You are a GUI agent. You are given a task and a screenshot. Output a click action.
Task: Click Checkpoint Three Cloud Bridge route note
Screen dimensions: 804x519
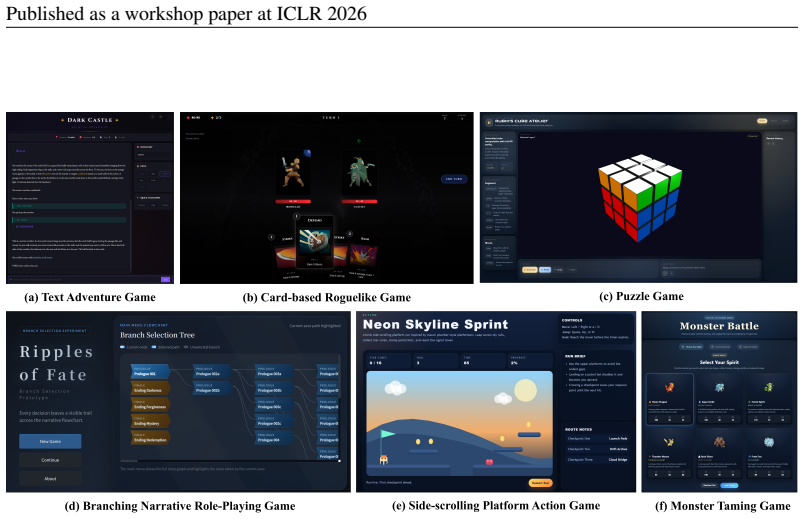[x=597, y=460]
